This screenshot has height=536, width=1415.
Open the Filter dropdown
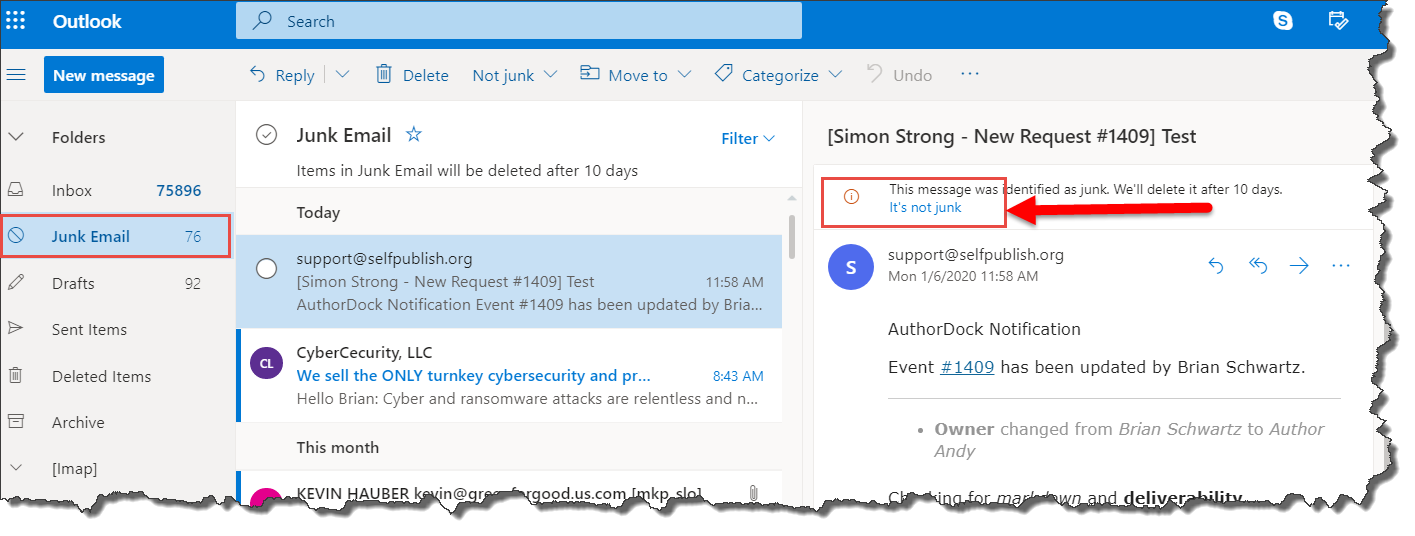point(748,139)
